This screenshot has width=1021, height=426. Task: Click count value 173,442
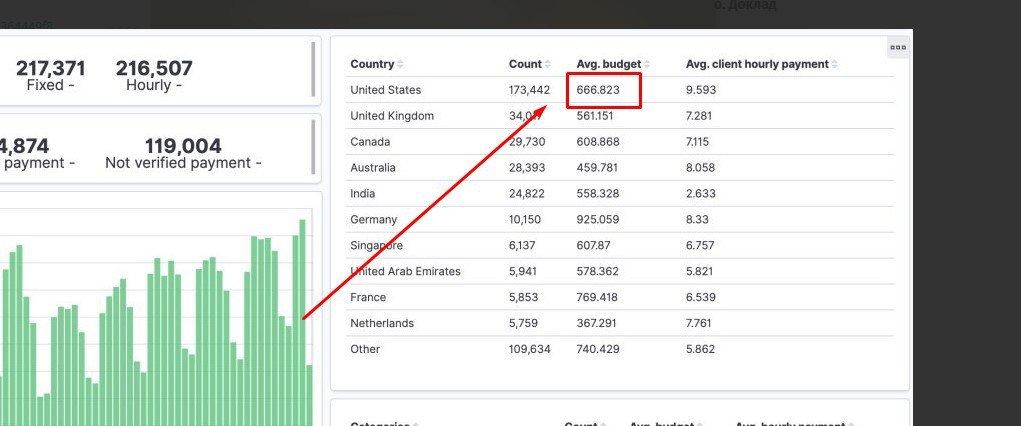[x=529, y=90]
